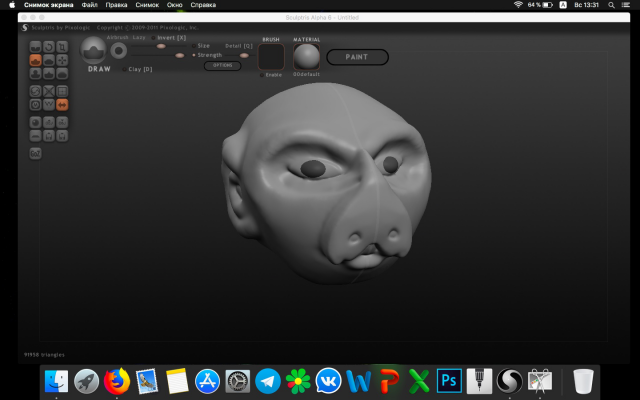Click the New Plane icon

(36, 136)
